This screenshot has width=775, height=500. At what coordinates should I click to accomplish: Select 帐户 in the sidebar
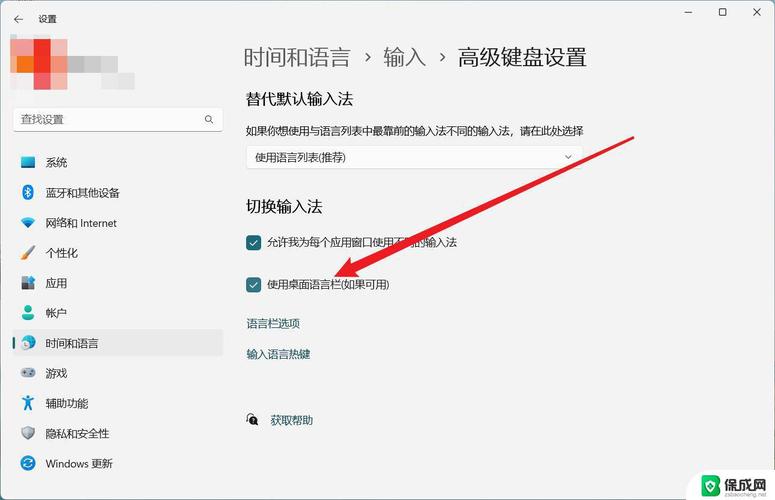[x=118, y=313]
